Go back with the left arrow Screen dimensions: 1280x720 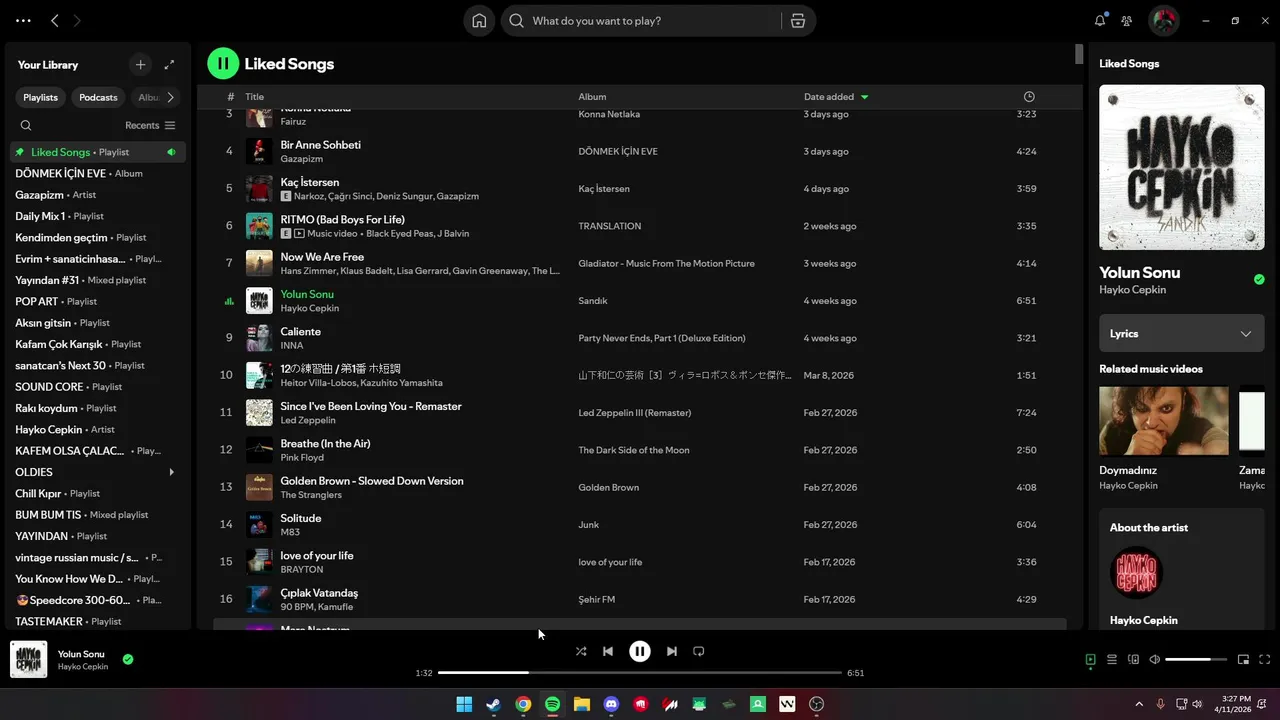pyautogui.click(x=55, y=20)
